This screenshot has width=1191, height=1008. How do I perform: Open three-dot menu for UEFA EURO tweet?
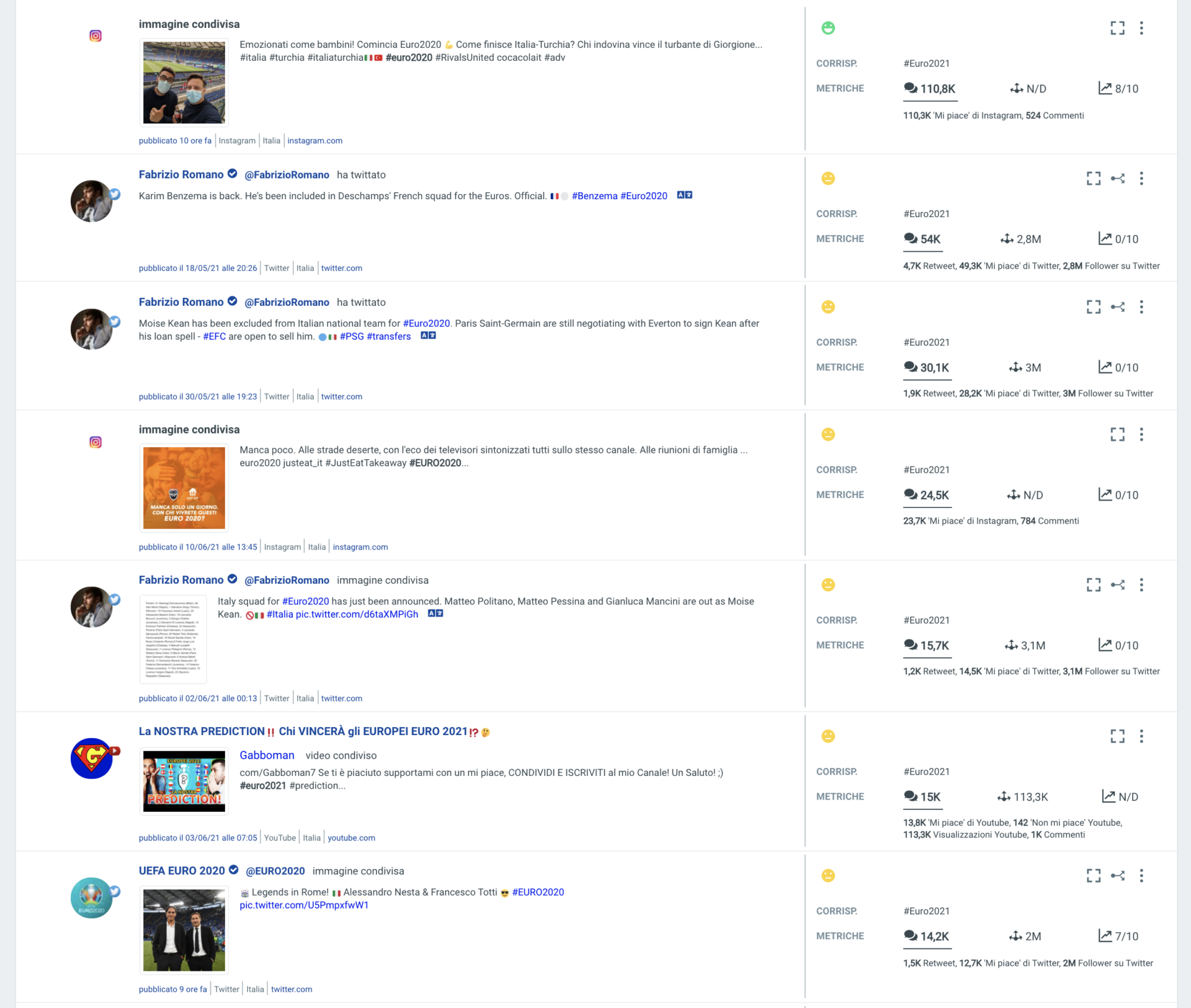(1141, 876)
